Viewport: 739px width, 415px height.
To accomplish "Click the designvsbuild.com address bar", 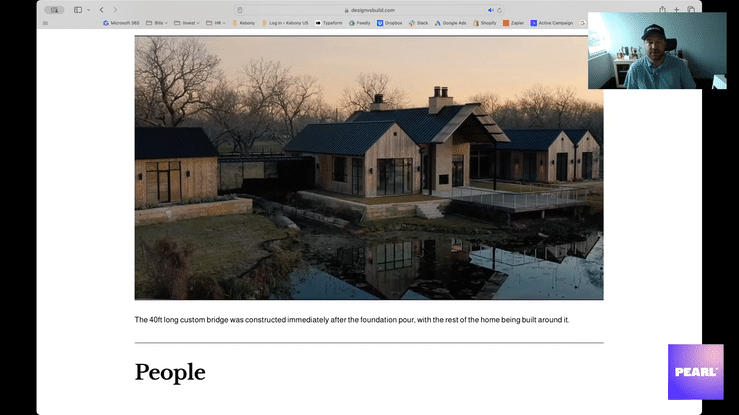I will 370,10.
